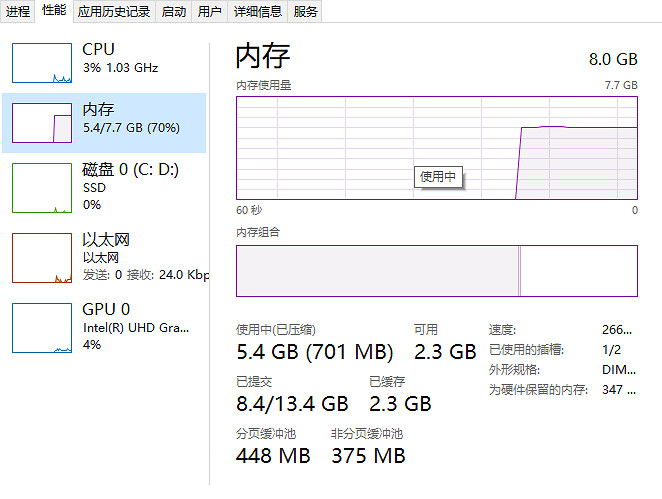662x499 pixels.
Task: Click the 以太网 mini graph thumbnail
Action: point(41,257)
